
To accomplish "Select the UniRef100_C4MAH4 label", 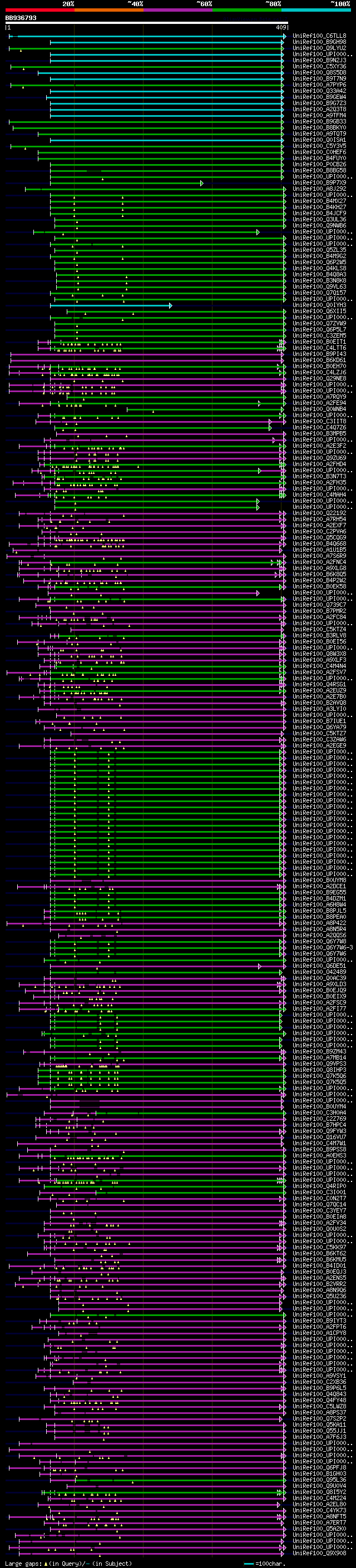I will click(319, 495).
